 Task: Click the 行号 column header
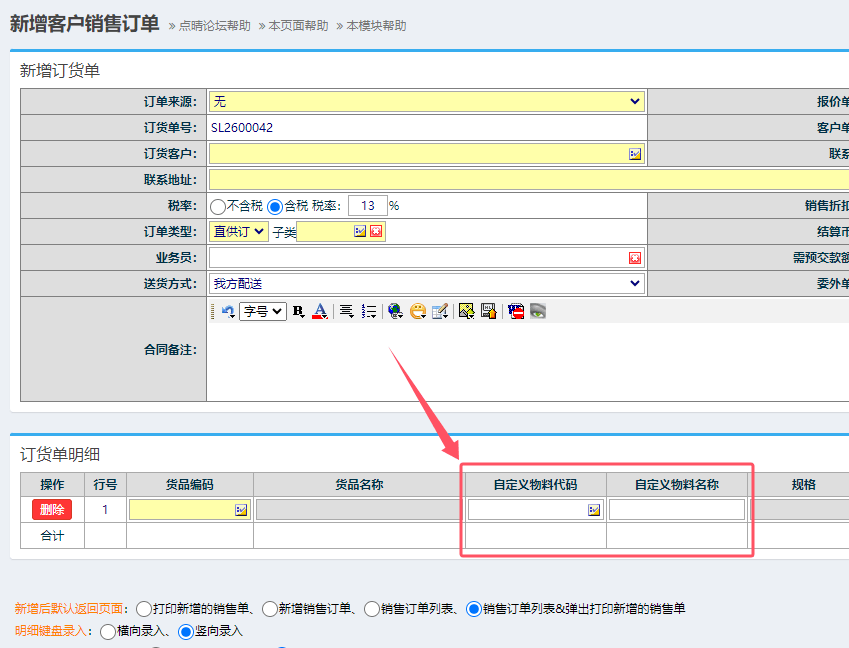click(105, 485)
